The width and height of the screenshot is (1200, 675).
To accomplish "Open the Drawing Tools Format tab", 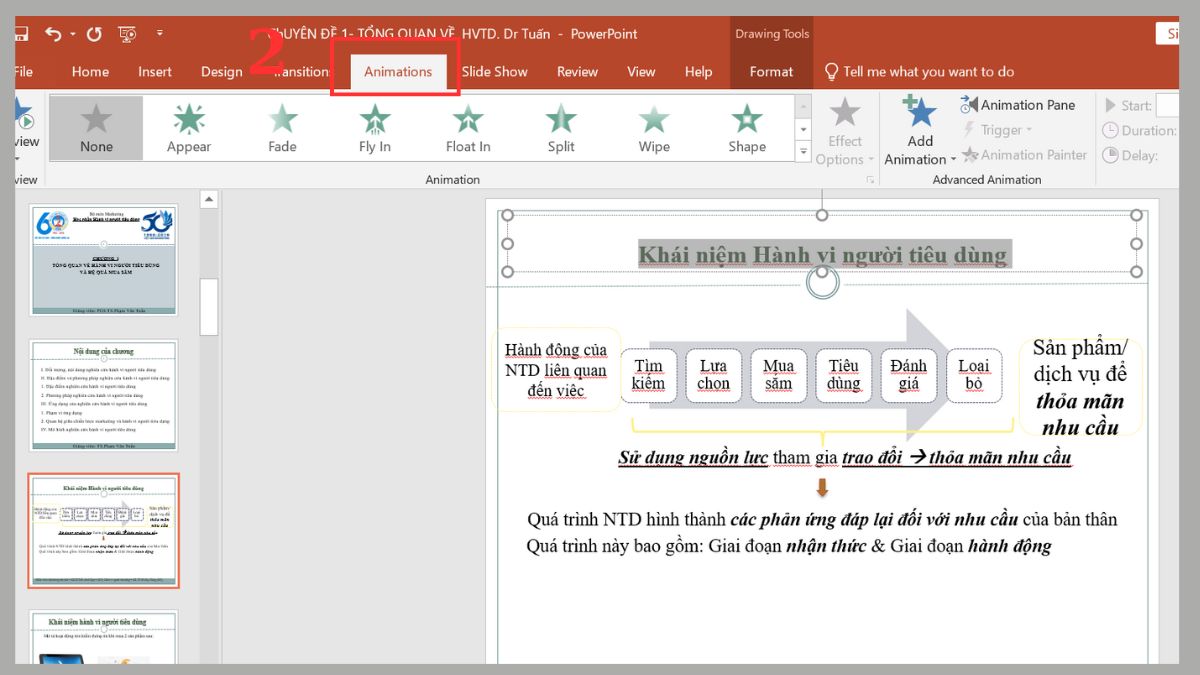I will [x=770, y=71].
